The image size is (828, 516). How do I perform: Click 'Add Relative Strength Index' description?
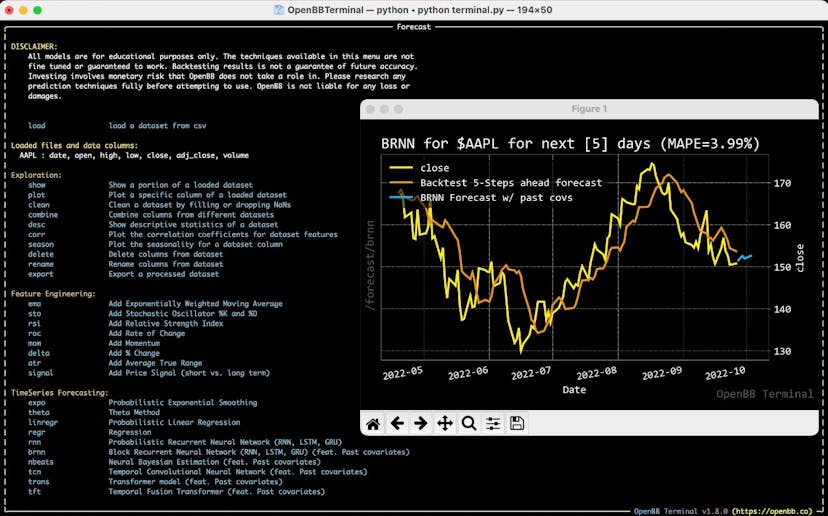click(x=166, y=323)
